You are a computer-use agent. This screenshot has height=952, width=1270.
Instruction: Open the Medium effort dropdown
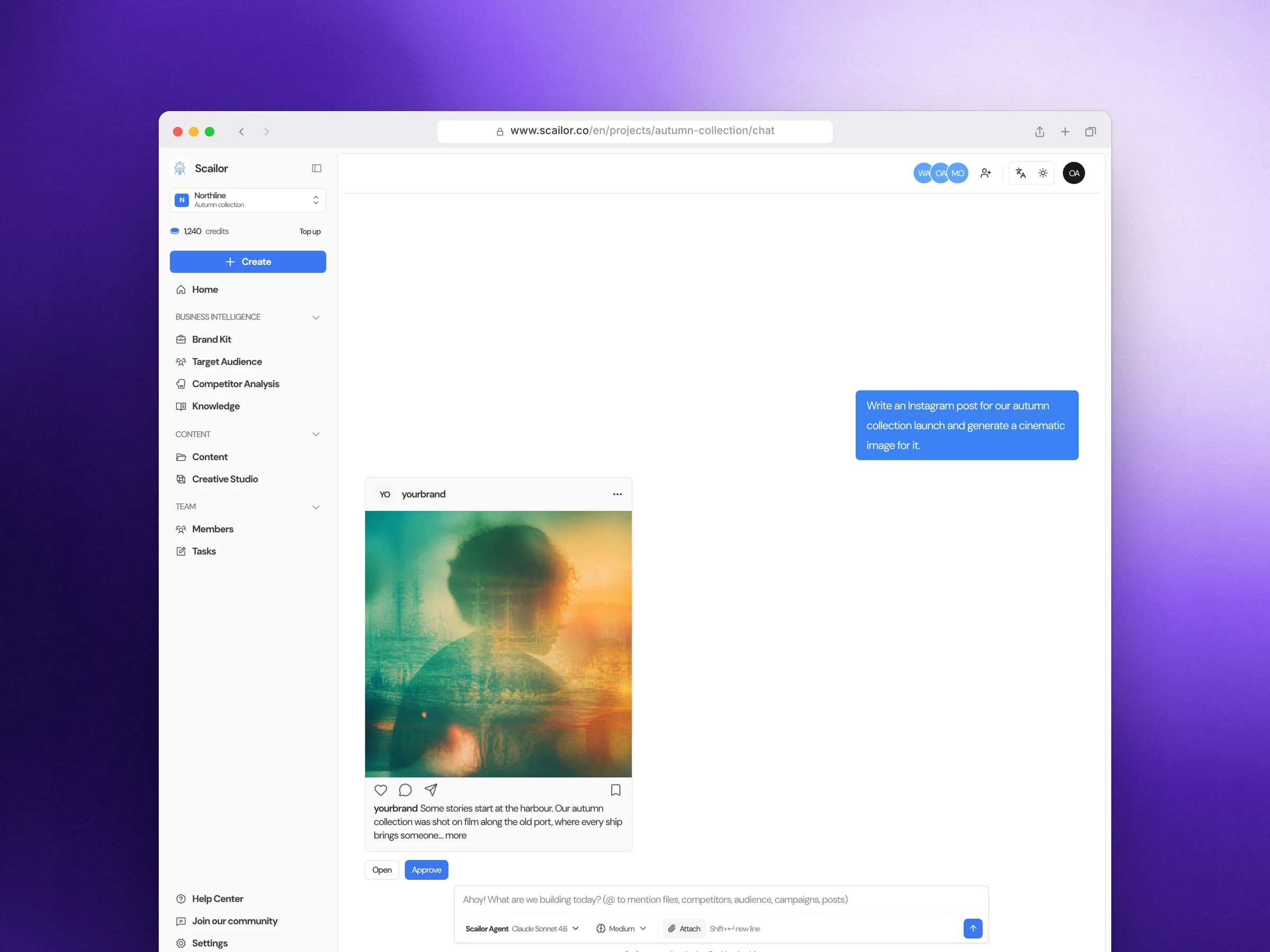(621, 929)
